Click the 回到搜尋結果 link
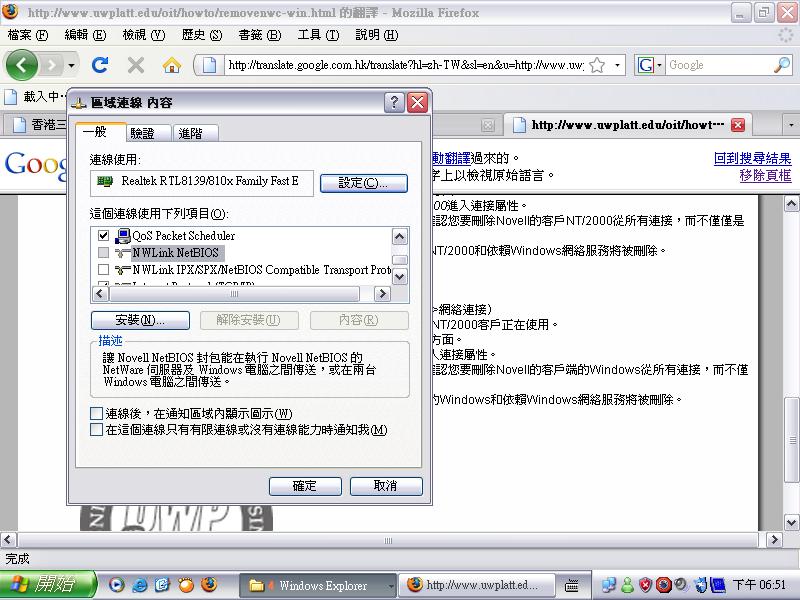 pyautogui.click(x=753, y=158)
